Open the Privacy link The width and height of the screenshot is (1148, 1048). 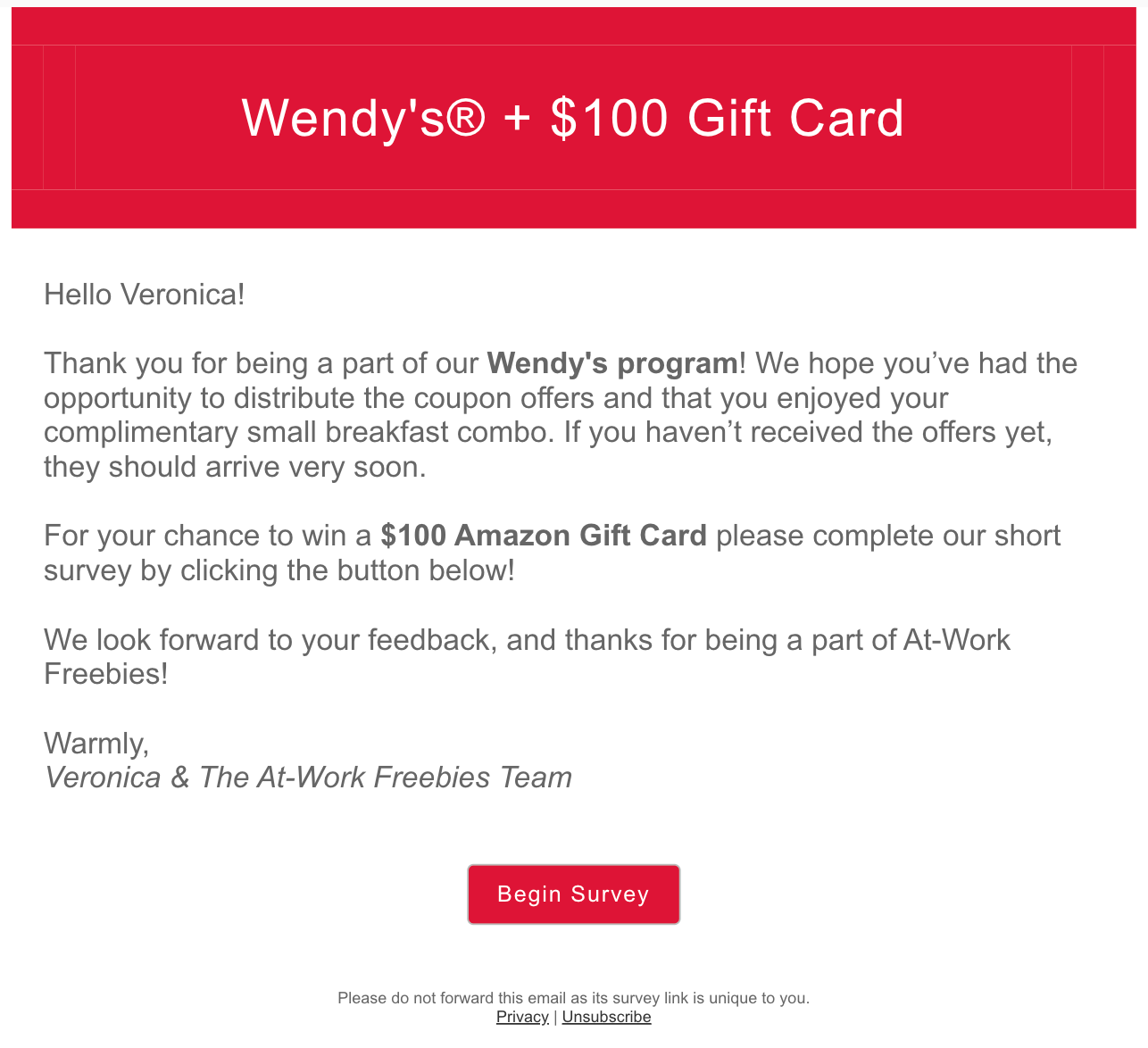click(x=522, y=1017)
